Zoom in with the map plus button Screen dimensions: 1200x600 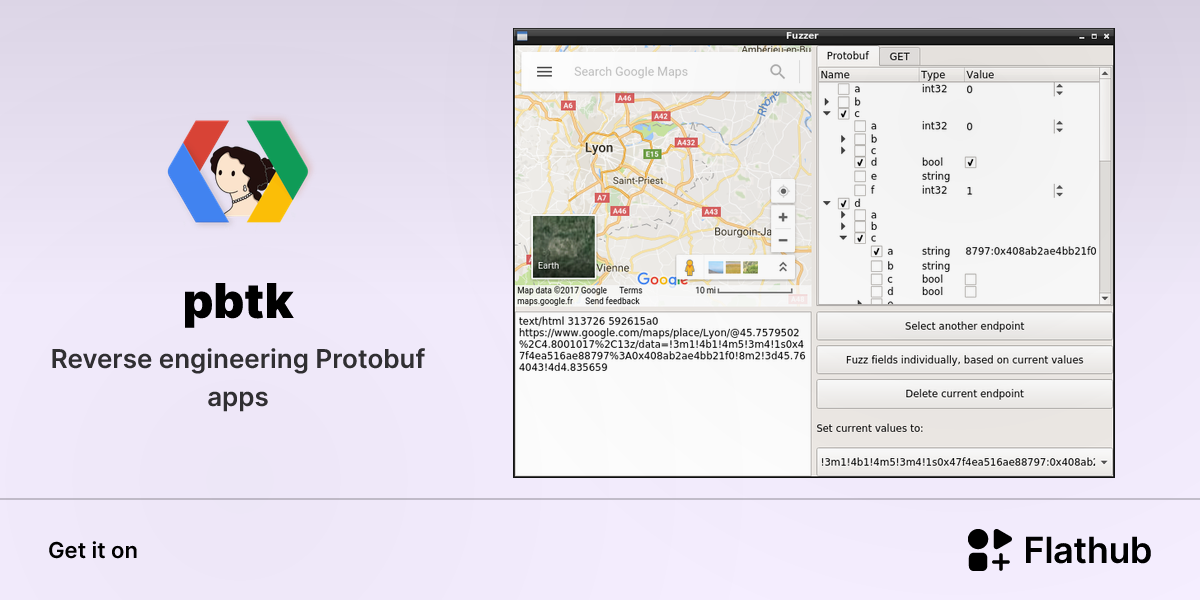(783, 217)
